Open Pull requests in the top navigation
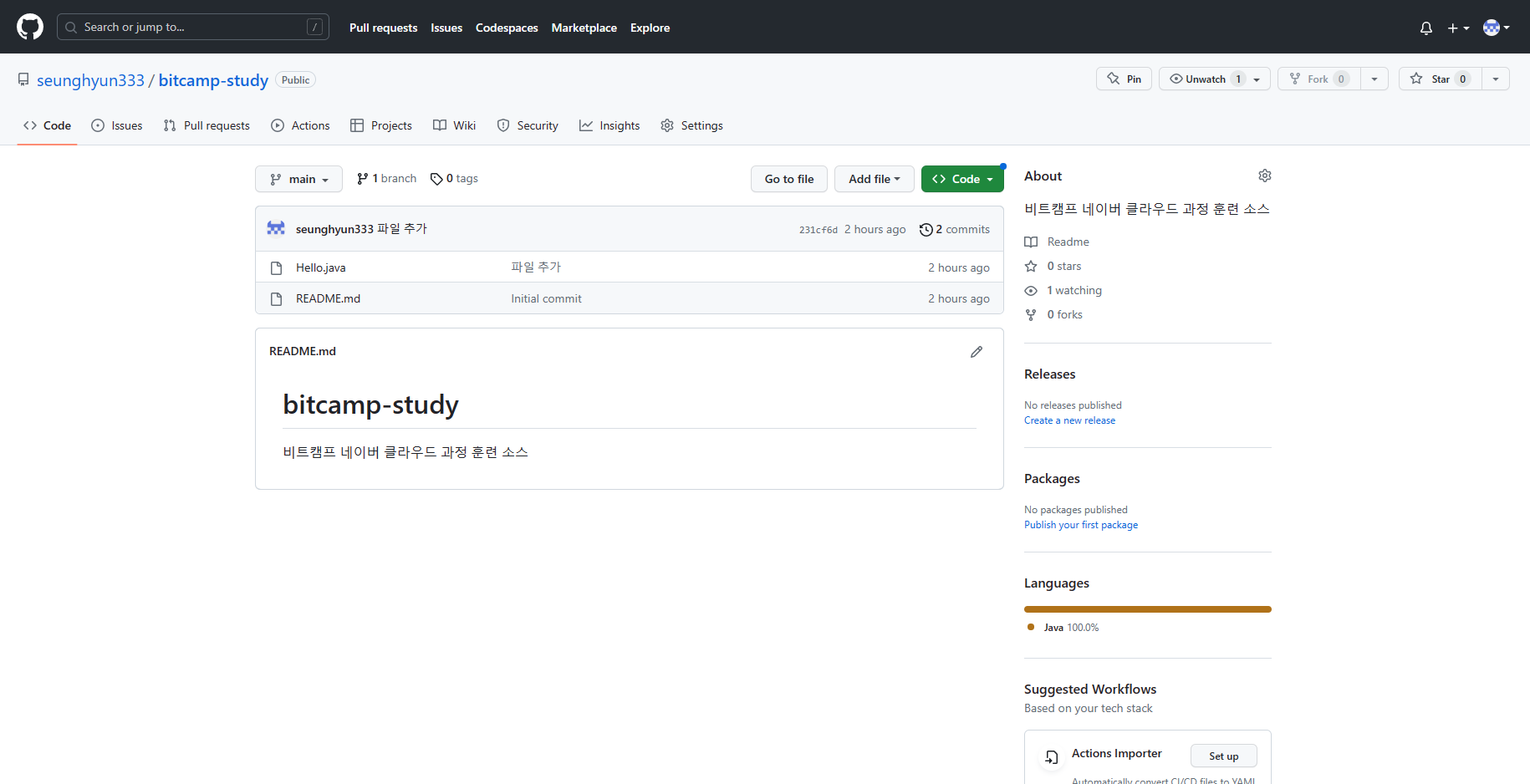Viewport: 1530px width, 784px height. tap(383, 28)
